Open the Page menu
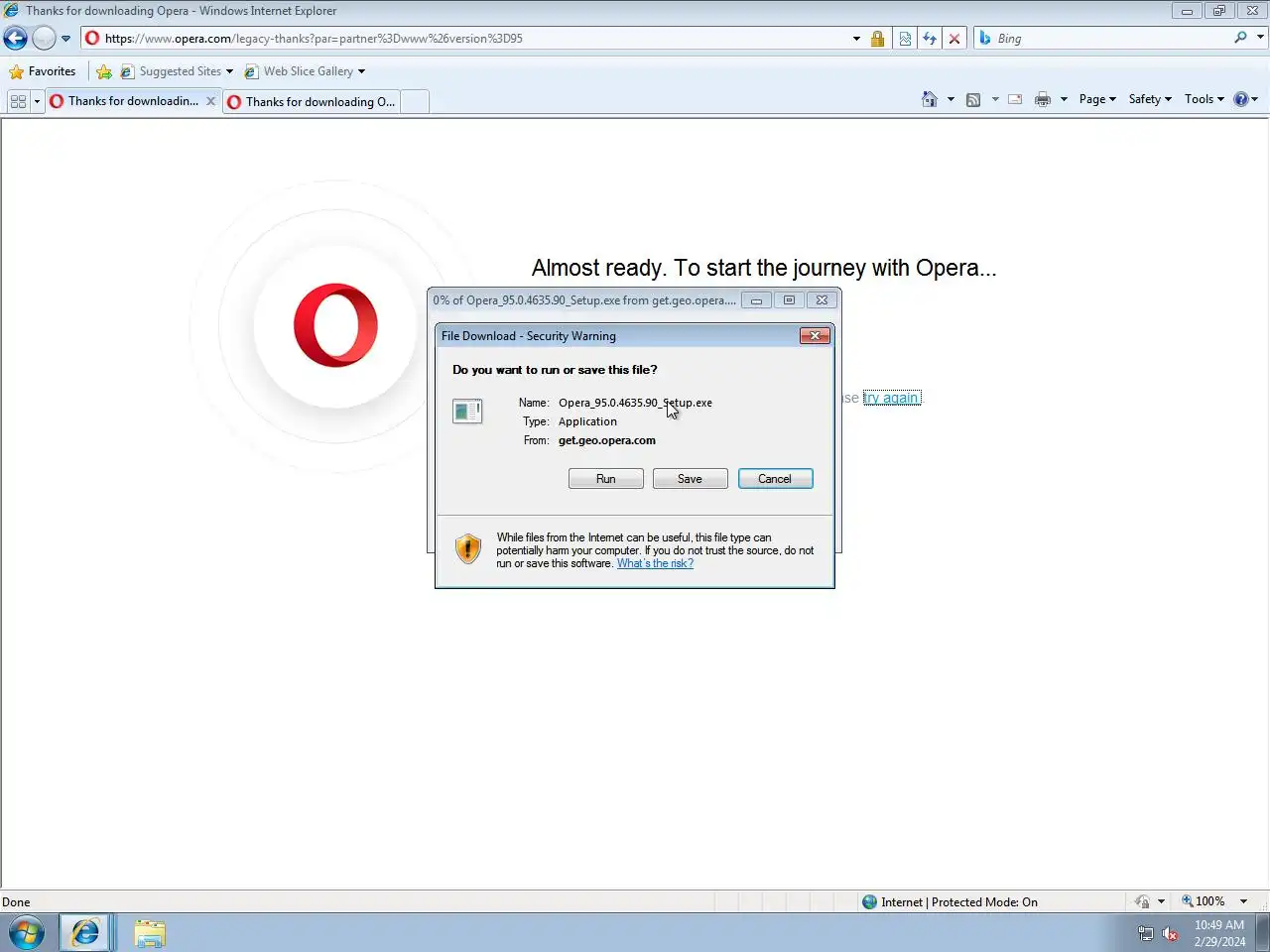This screenshot has height=952, width=1270. pos(1097,99)
